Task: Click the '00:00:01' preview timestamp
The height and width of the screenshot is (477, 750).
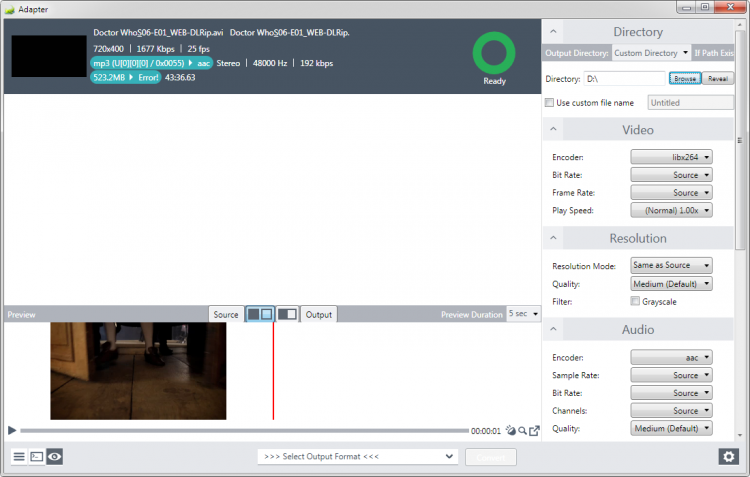Action: [x=485, y=431]
